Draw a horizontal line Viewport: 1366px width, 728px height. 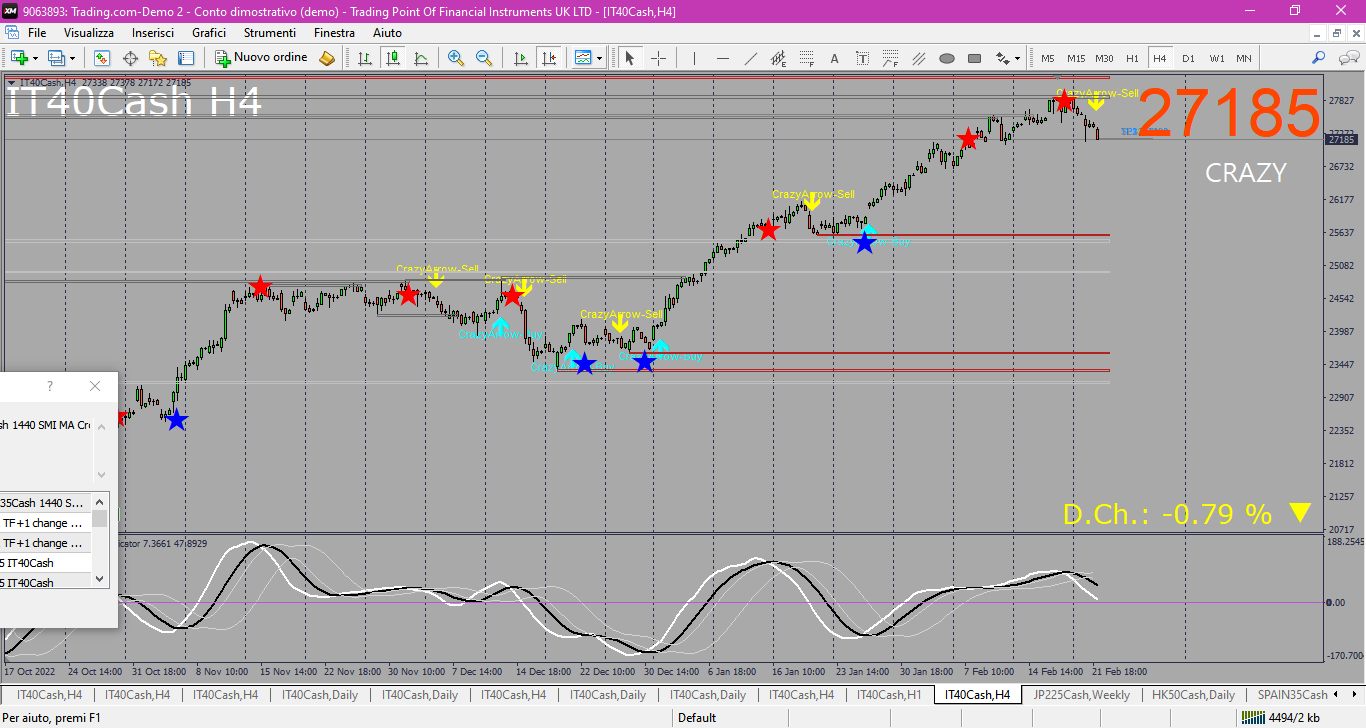tap(722, 58)
